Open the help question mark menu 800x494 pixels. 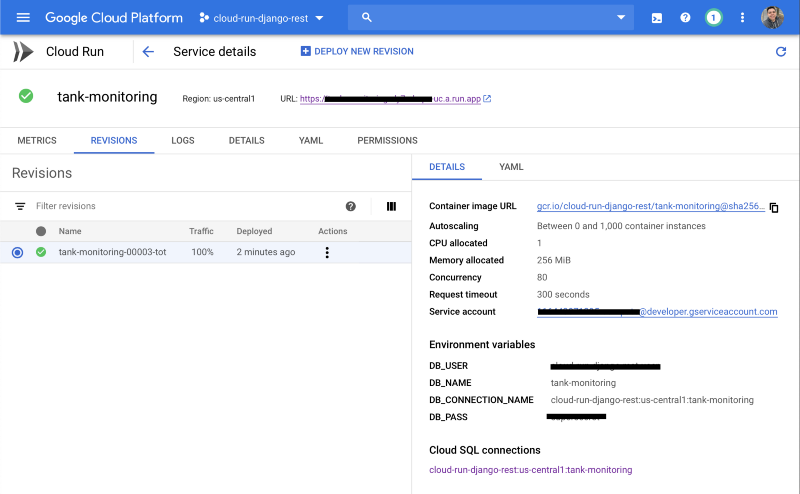(x=685, y=18)
